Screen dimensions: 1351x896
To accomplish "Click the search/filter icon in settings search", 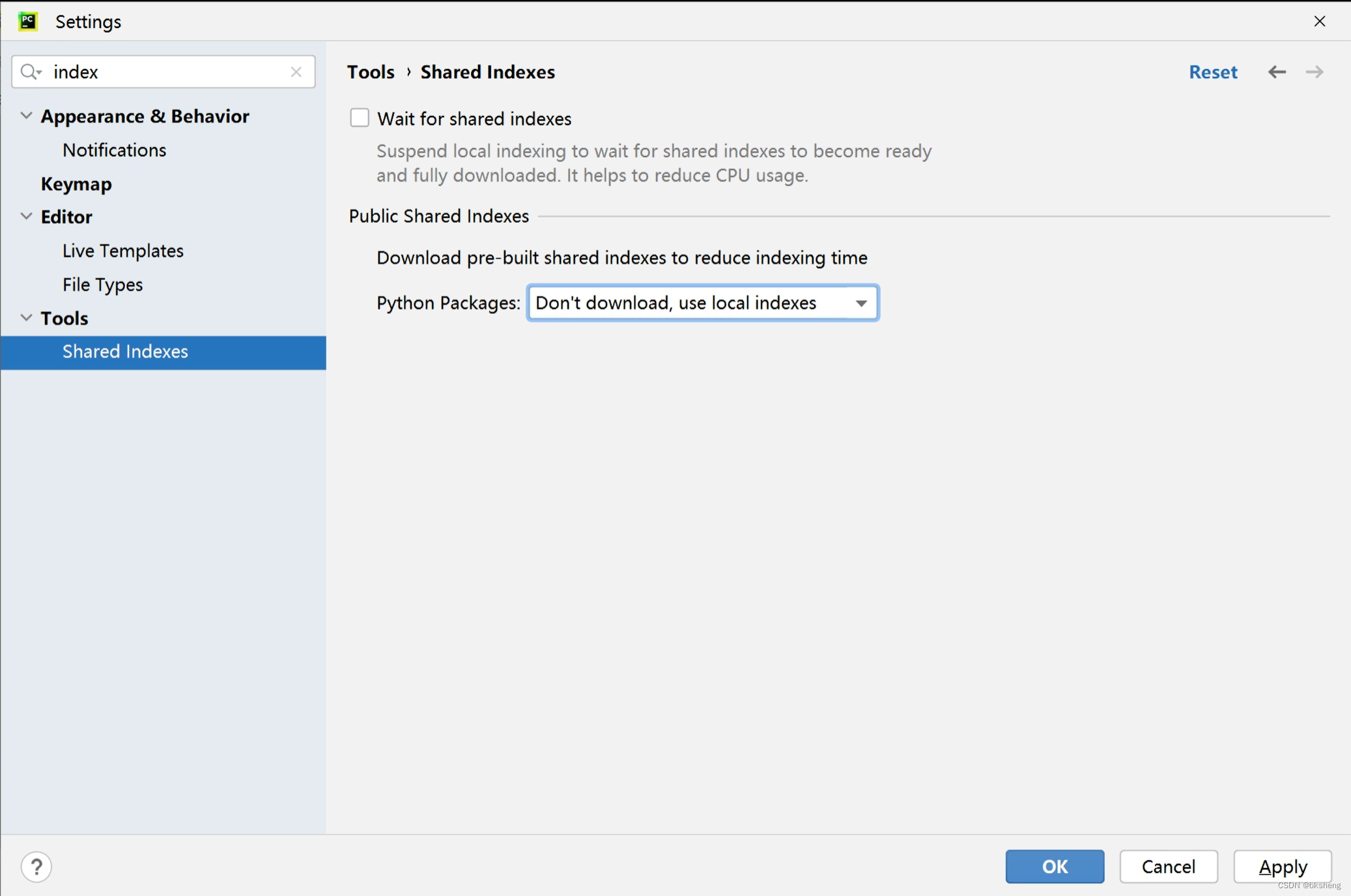I will [x=33, y=71].
